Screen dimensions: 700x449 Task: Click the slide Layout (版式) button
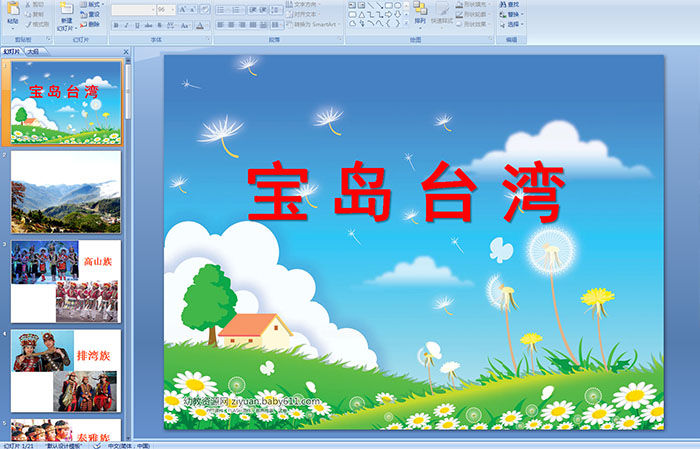[92, 4]
